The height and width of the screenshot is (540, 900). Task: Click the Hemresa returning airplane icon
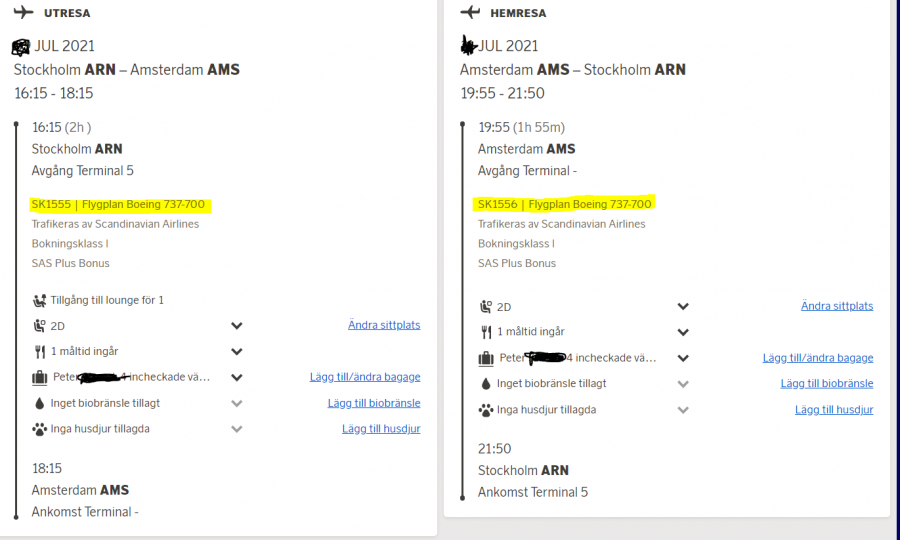pyautogui.click(x=470, y=12)
